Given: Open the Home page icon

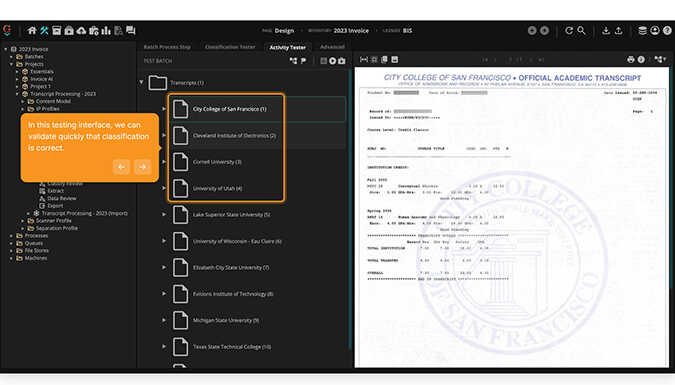Looking at the screenshot, I should tap(32, 31).
